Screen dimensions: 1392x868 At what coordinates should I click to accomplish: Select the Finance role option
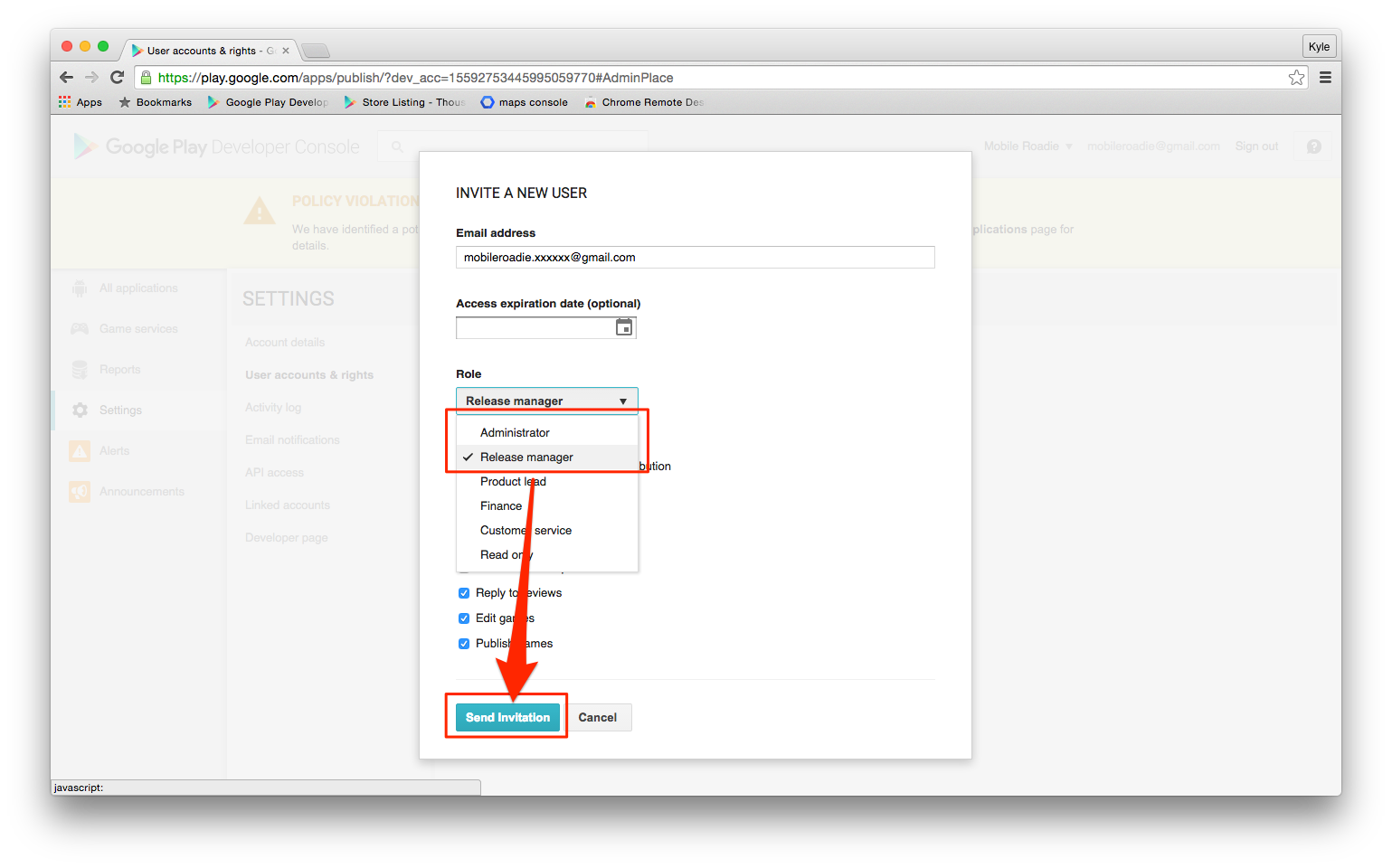501,506
